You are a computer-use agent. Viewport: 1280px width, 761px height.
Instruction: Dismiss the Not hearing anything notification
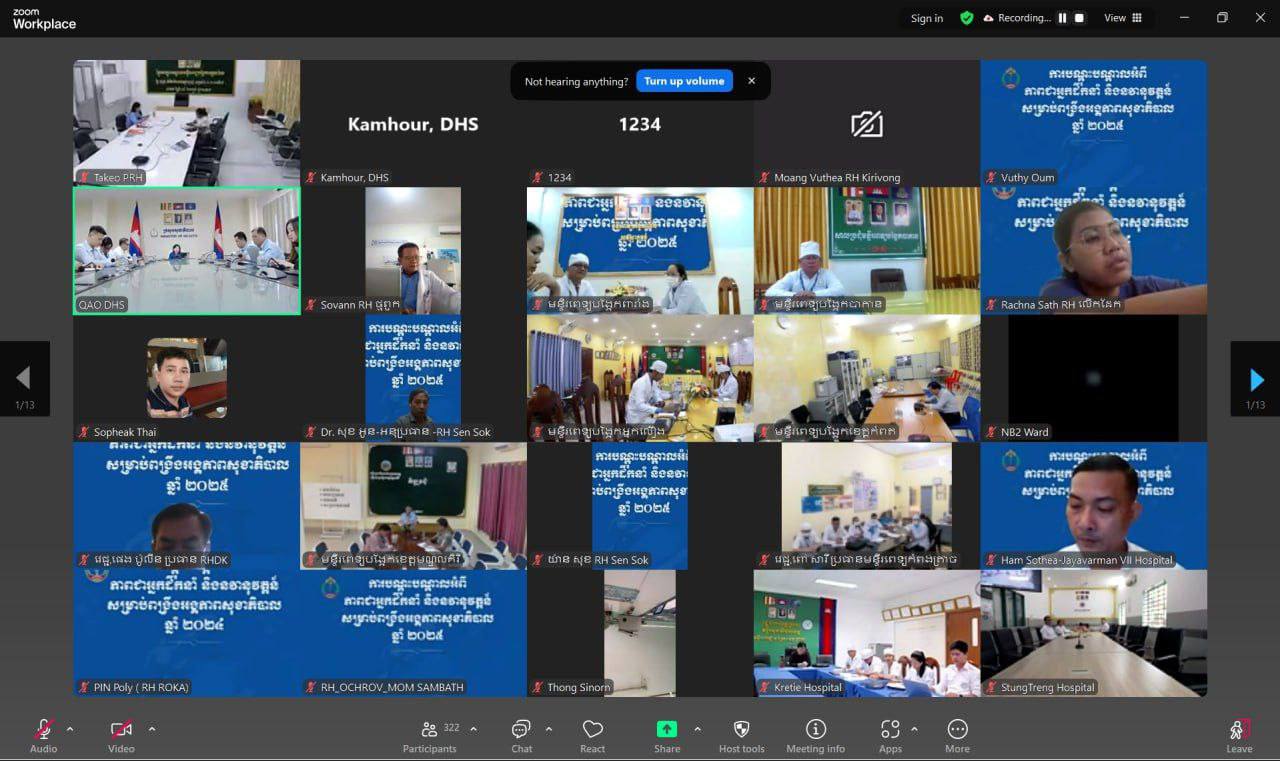(752, 81)
